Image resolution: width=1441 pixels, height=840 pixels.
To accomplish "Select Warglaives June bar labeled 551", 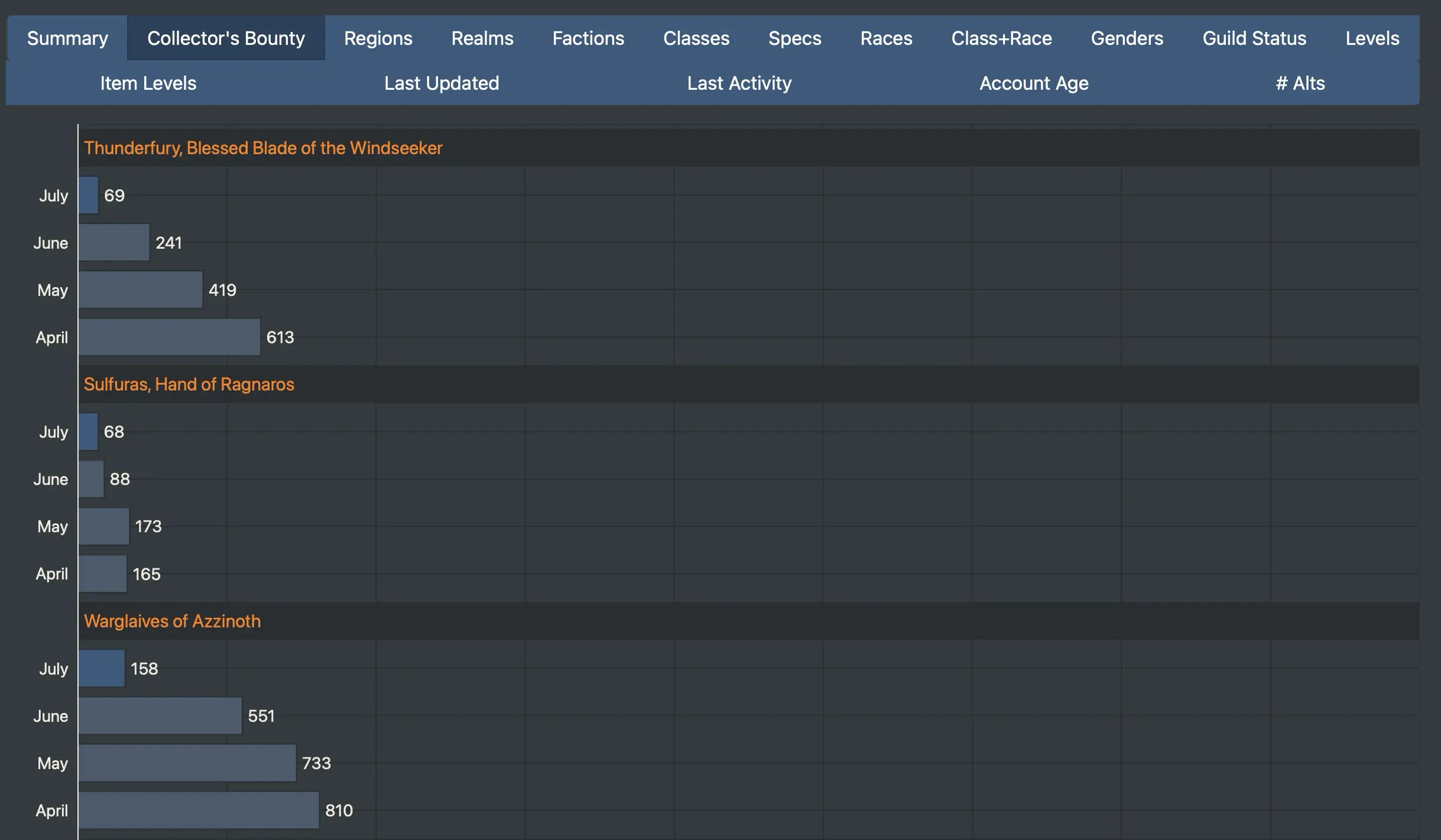I will pyautogui.click(x=160, y=715).
